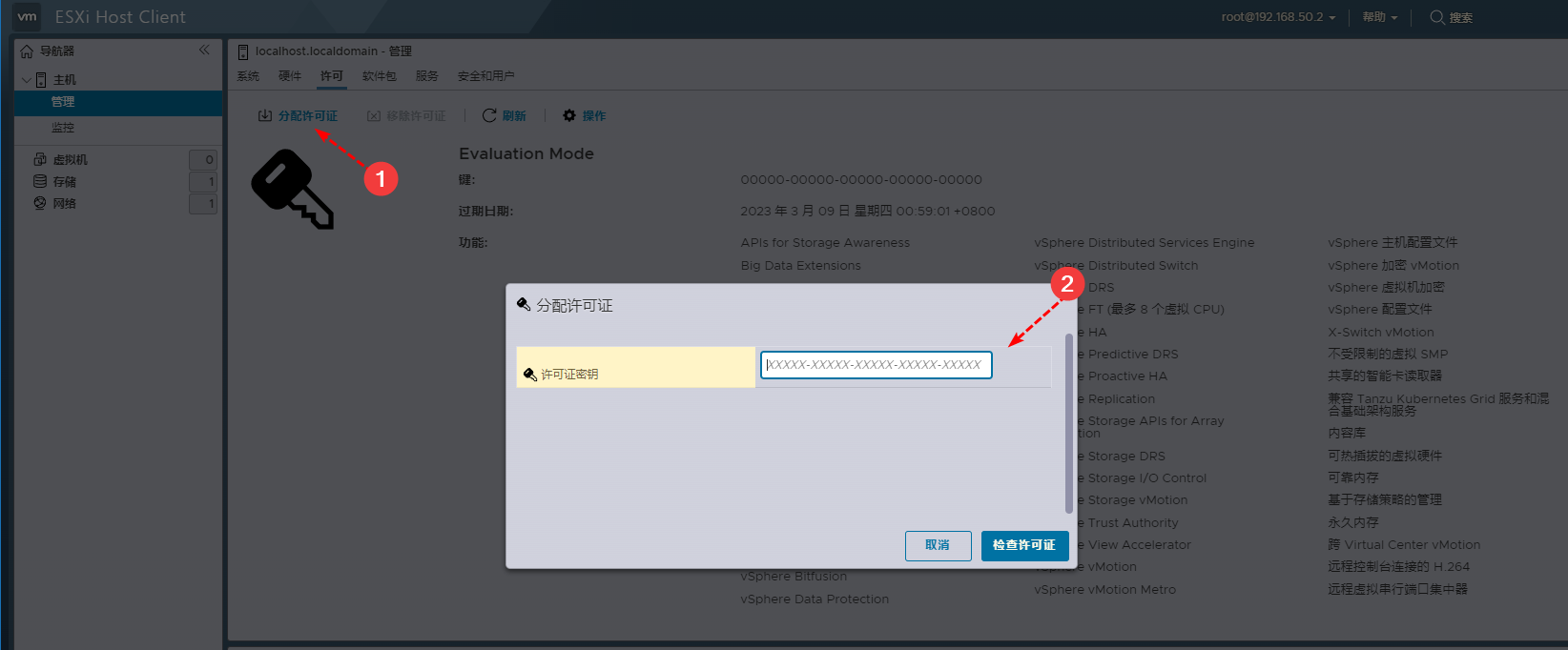Image resolution: width=1568 pixels, height=650 pixels.
Task: Click the 刷新 refresh button
Action: [x=505, y=116]
